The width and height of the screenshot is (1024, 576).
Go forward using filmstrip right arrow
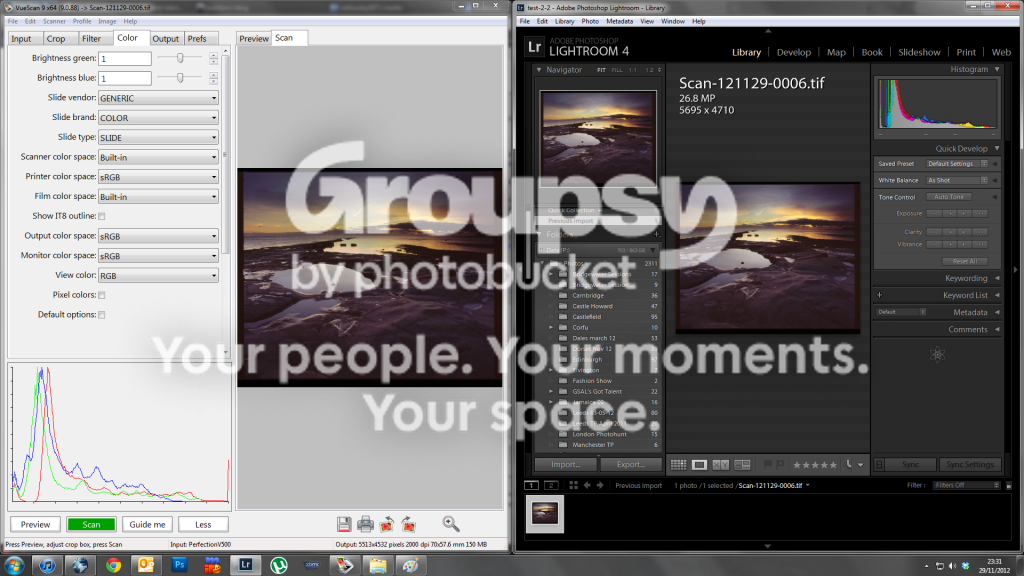point(600,485)
